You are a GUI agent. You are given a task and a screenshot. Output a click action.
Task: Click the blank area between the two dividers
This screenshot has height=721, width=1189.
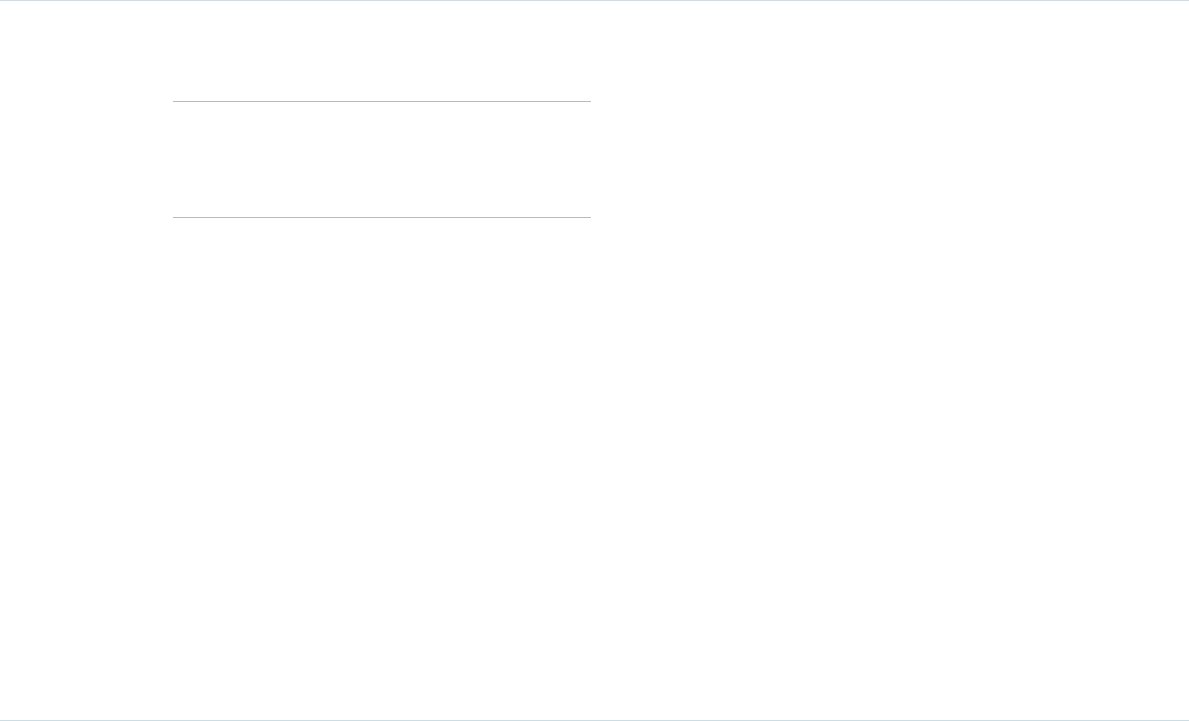(x=382, y=159)
